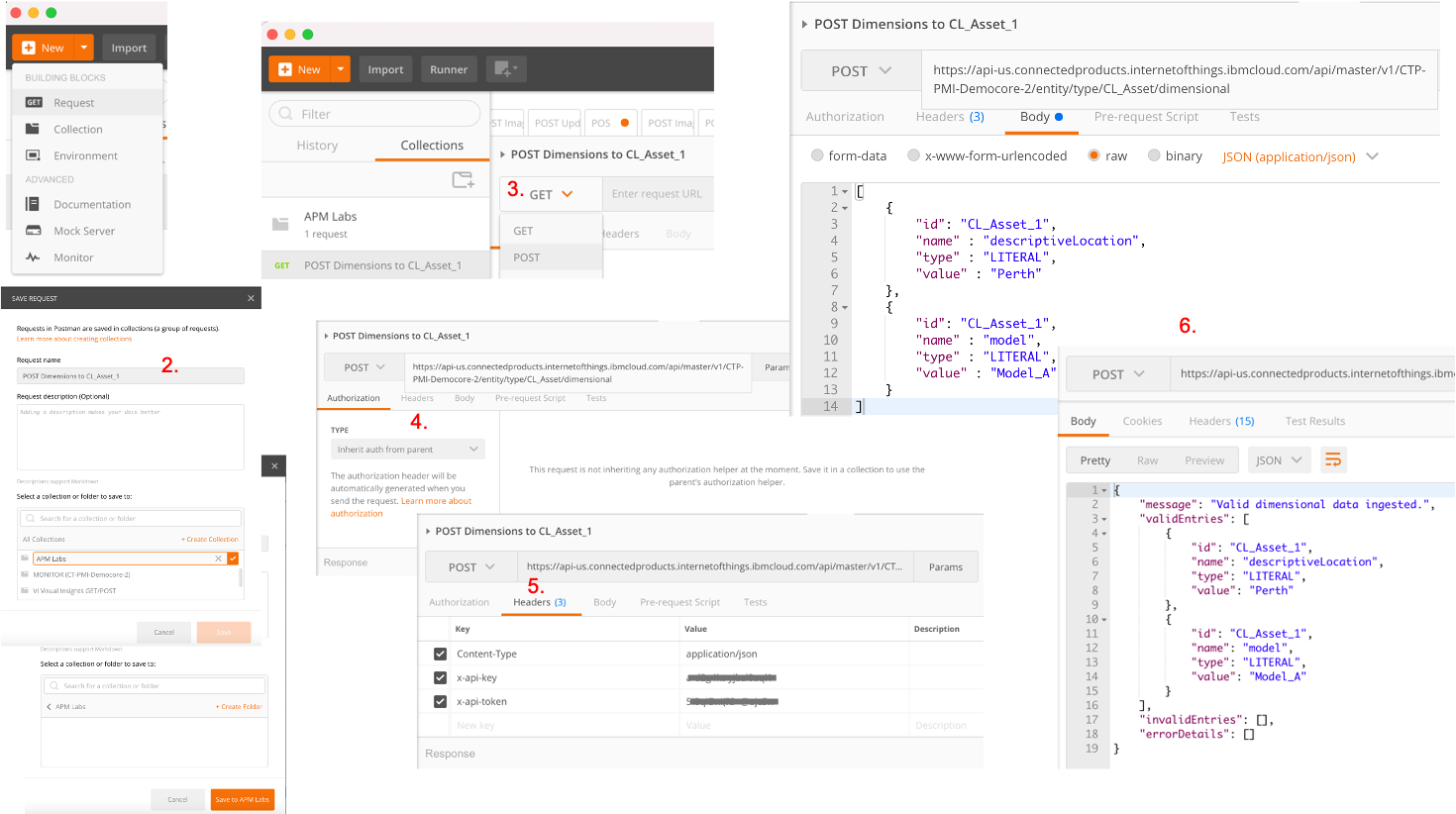Click the Environment icon in the New menu
This screenshot has height=814, width=1456.
33,155
